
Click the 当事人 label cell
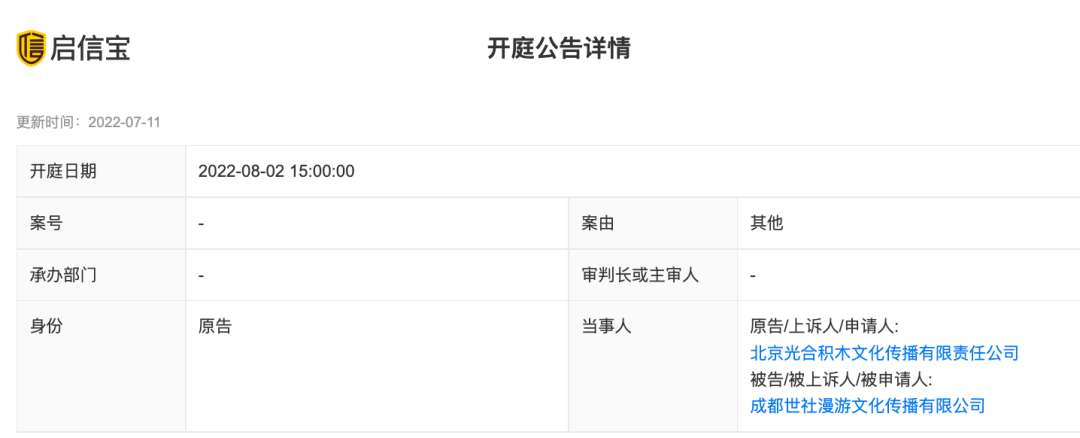[x=653, y=366]
